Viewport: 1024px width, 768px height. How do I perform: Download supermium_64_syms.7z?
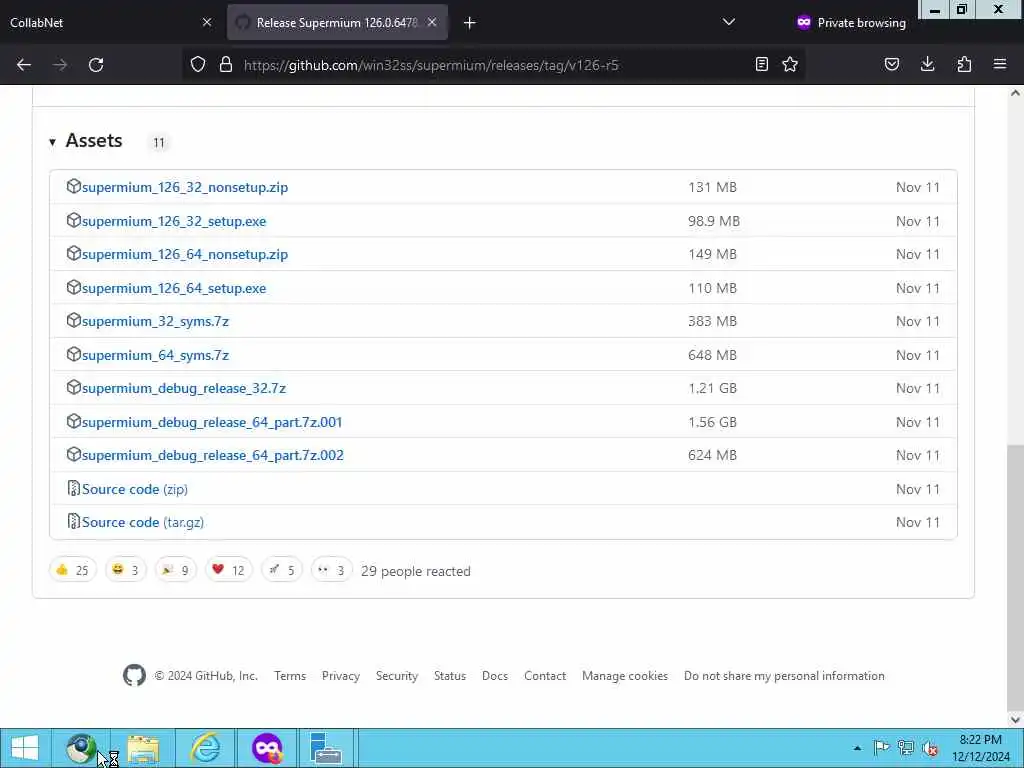[x=155, y=355]
